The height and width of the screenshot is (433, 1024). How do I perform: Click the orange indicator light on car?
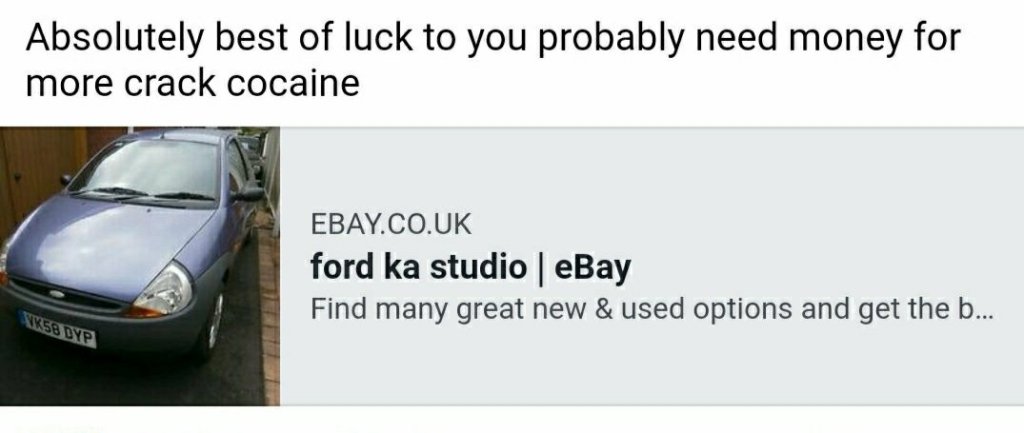(x=140, y=311)
